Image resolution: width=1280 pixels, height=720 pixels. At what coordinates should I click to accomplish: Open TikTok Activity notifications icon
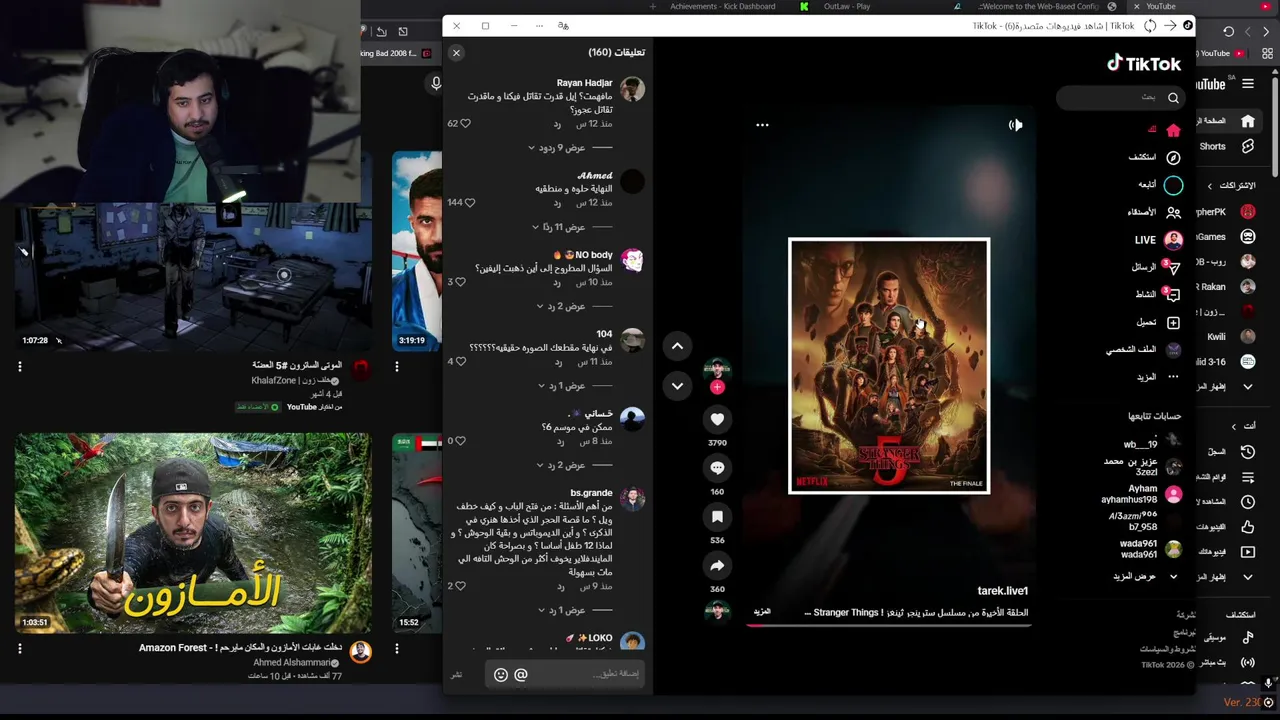click(x=1173, y=295)
